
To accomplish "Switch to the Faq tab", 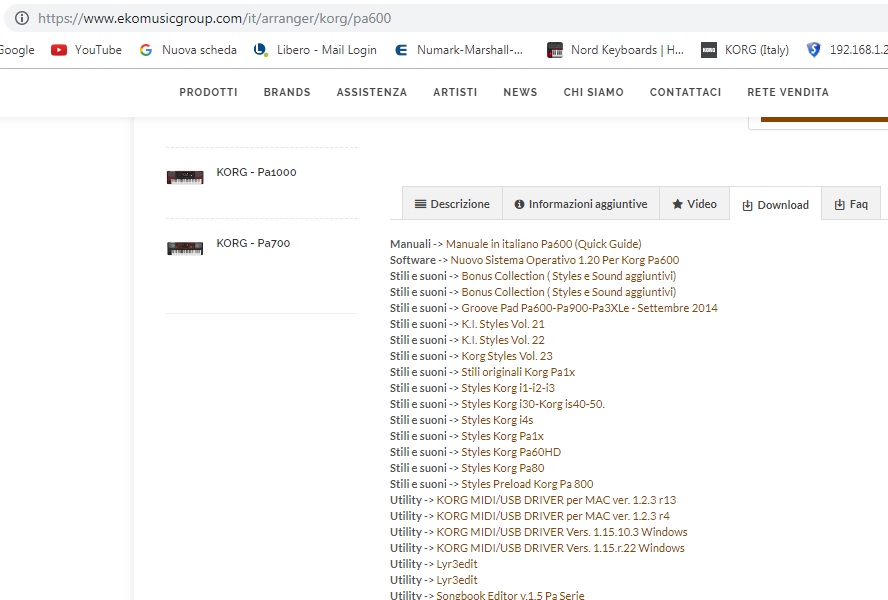I will pyautogui.click(x=851, y=204).
